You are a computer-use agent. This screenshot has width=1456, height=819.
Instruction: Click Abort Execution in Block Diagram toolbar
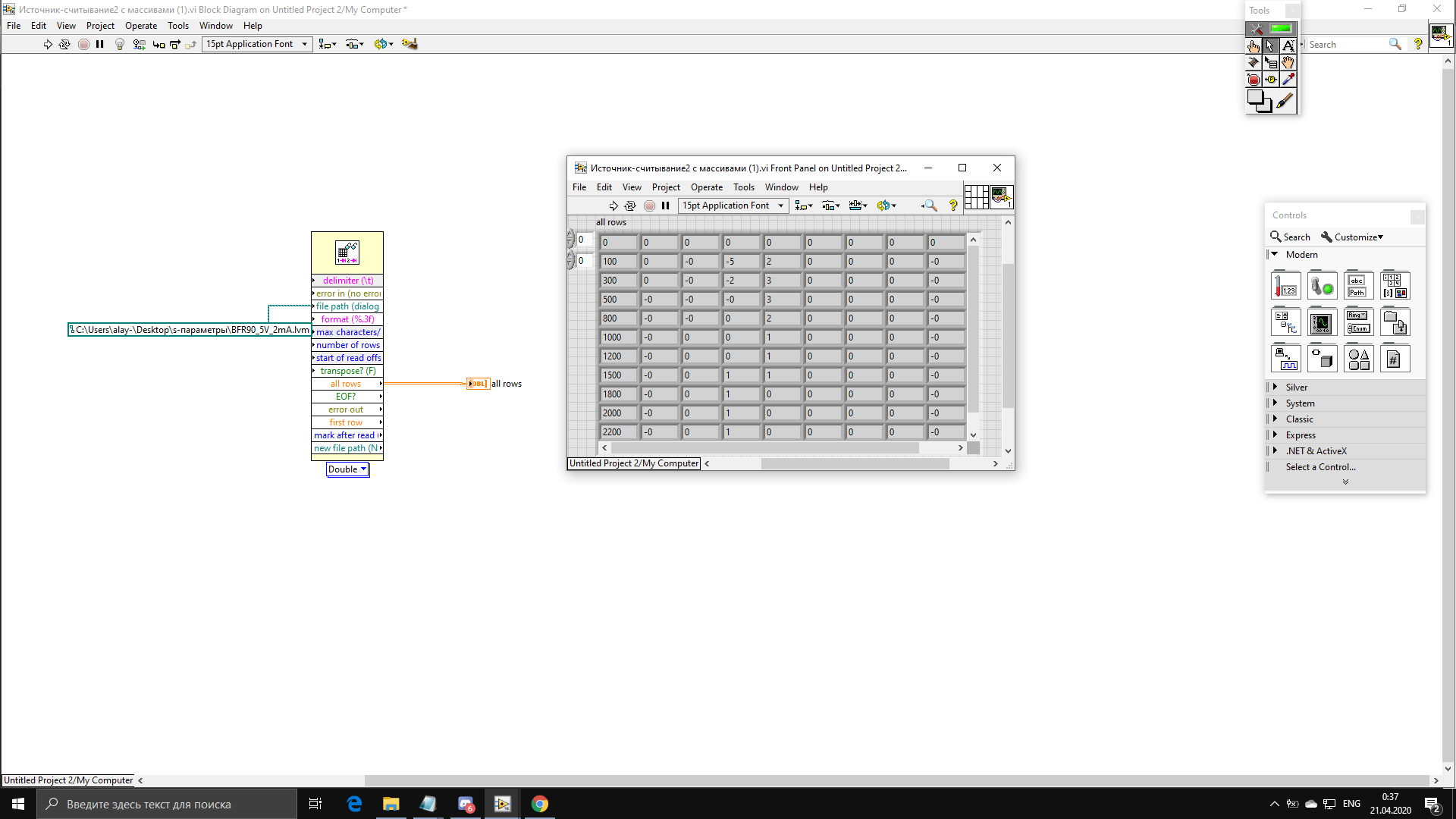(x=83, y=44)
